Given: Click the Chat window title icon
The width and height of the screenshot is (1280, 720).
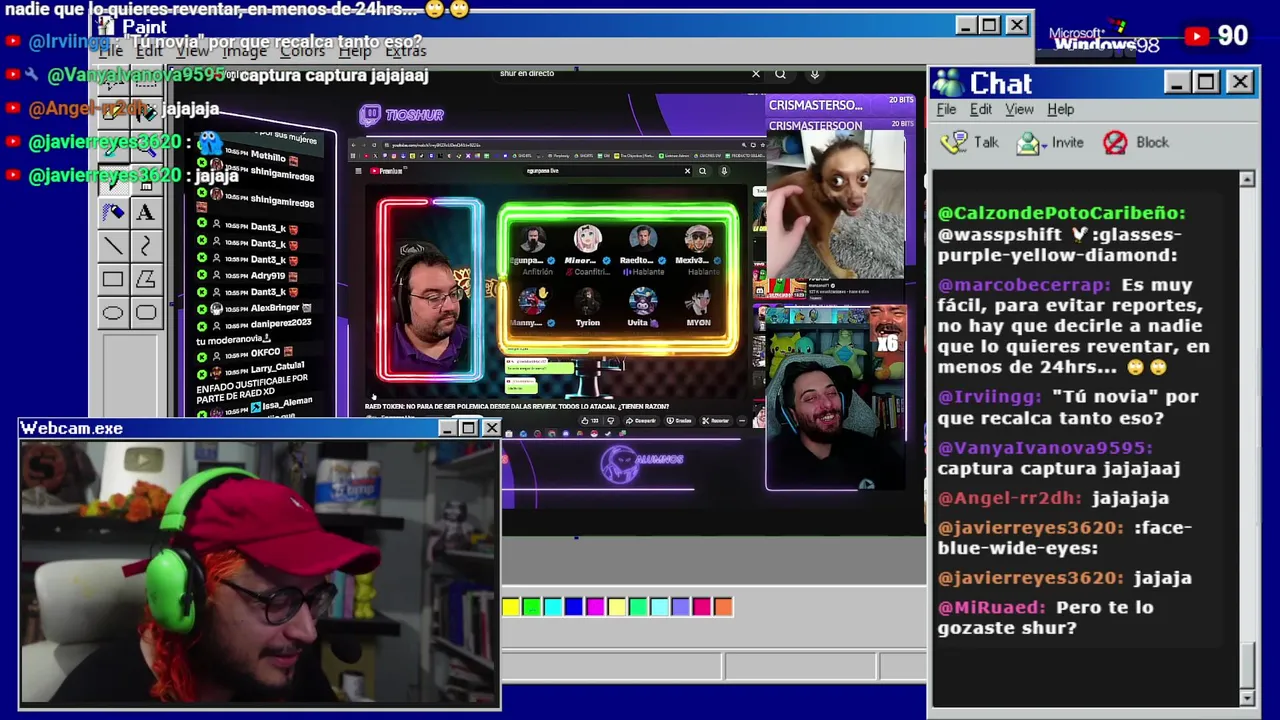Looking at the screenshot, I should pos(948,83).
